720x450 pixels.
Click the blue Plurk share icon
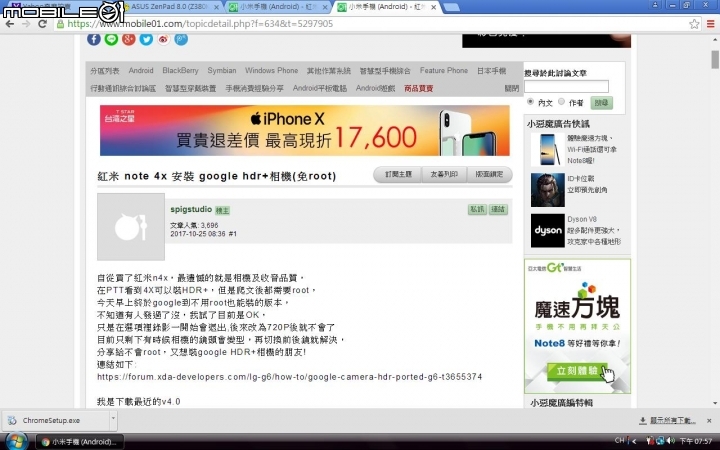coord(181,39)
